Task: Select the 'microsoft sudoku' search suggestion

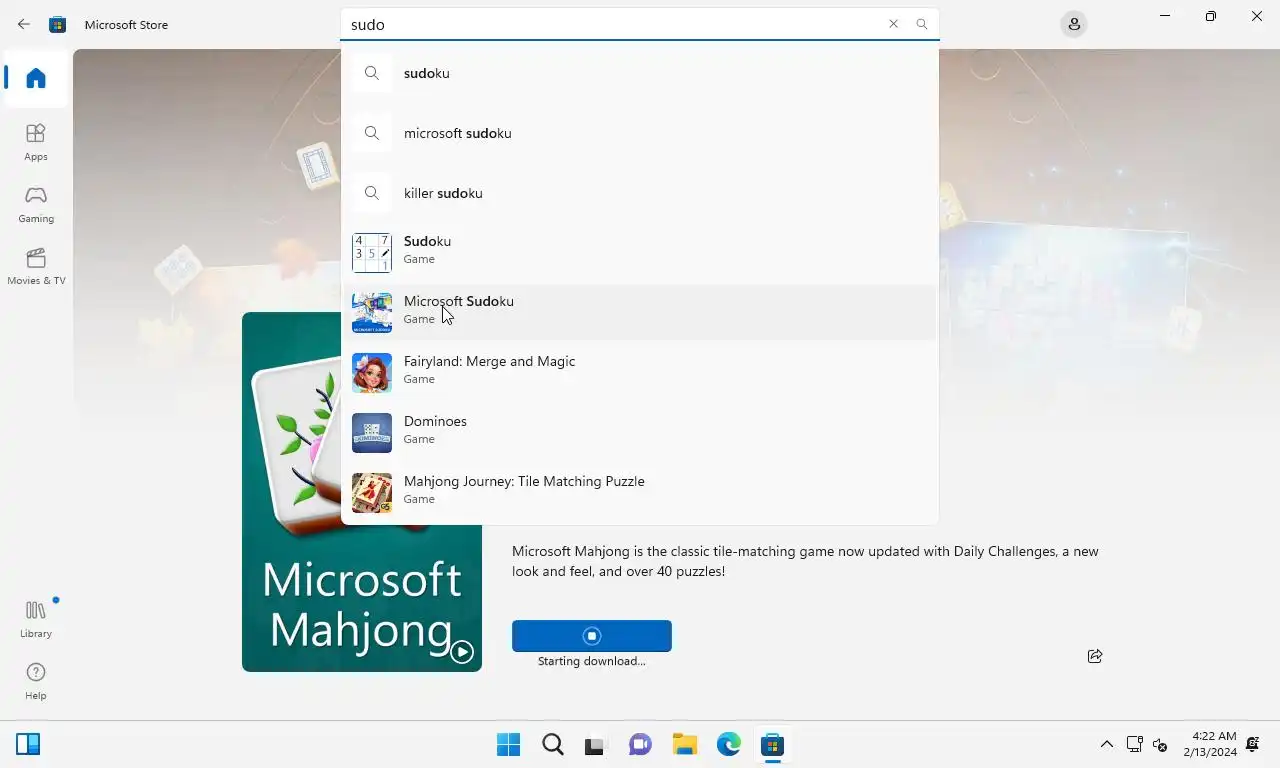Action: (640, 133)
